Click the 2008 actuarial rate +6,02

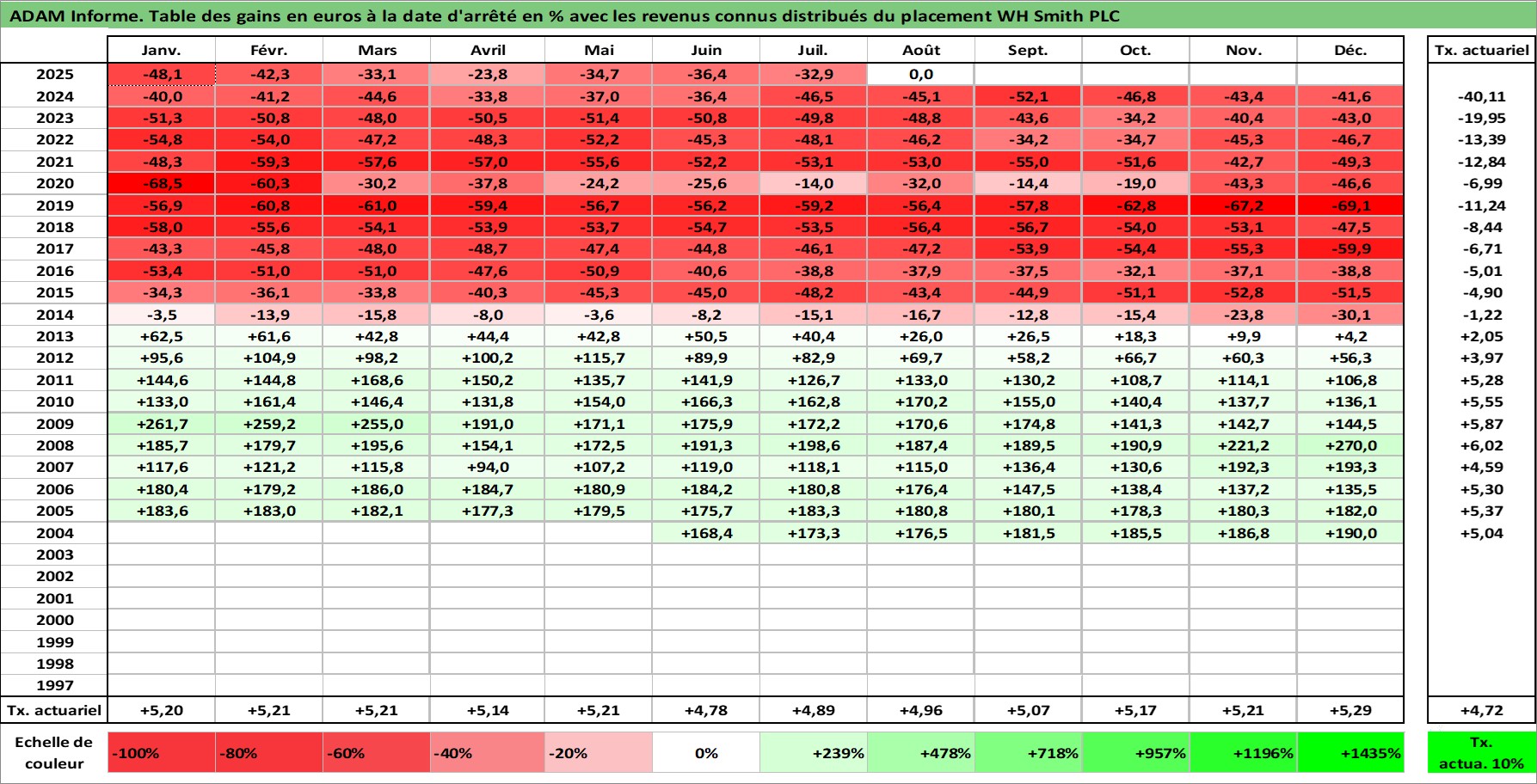[x=1481, y=445]
